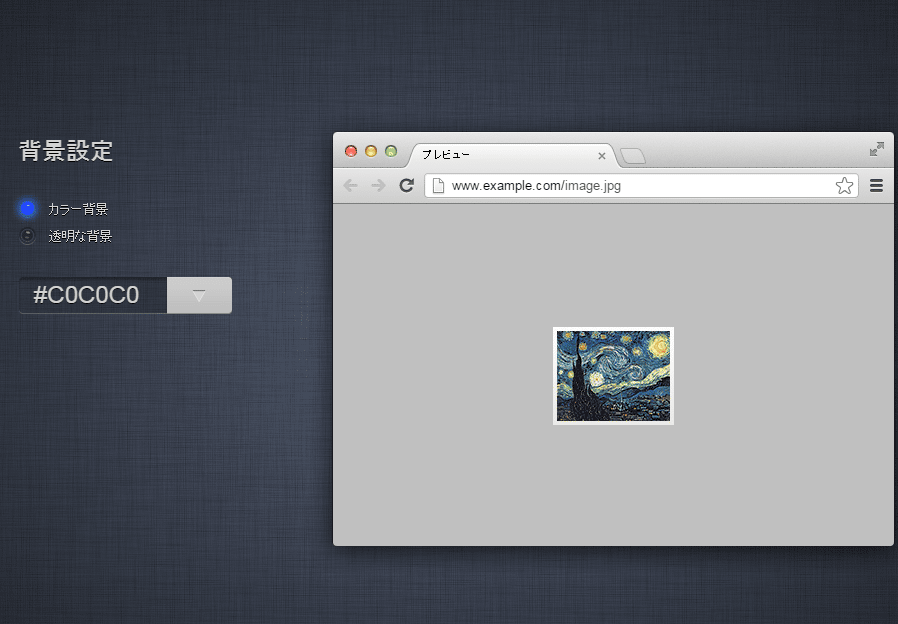Screen dimensions: 898x624
Task: Open the color picker dropdown arrow
Action: [199, 295]
